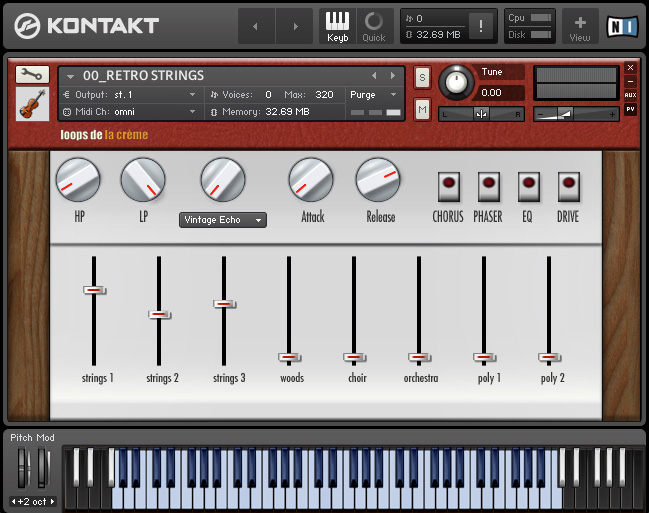Click the NI logo icon
The image size is (649, 513).
624,25
